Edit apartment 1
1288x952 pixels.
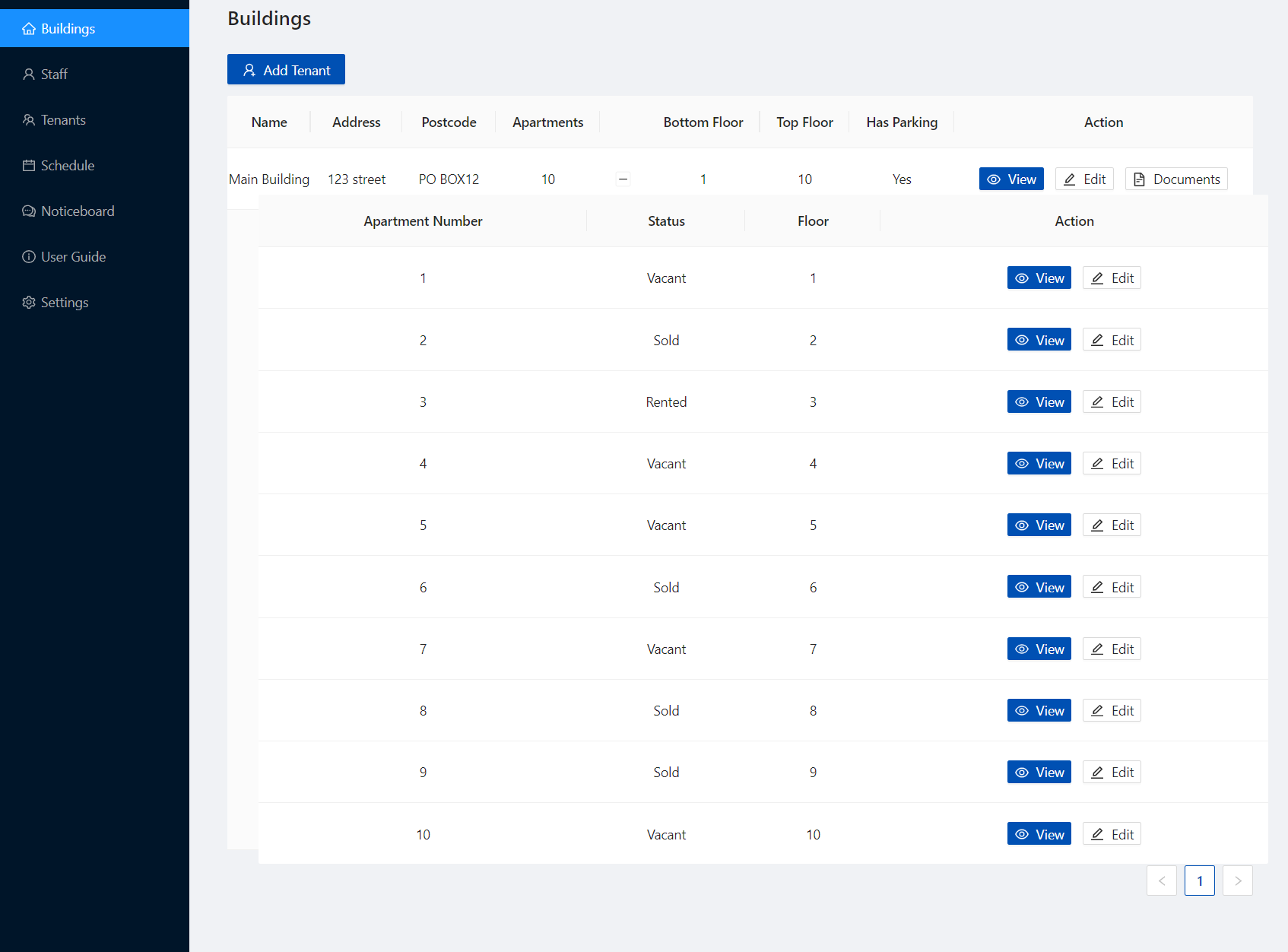point(1112,278)
